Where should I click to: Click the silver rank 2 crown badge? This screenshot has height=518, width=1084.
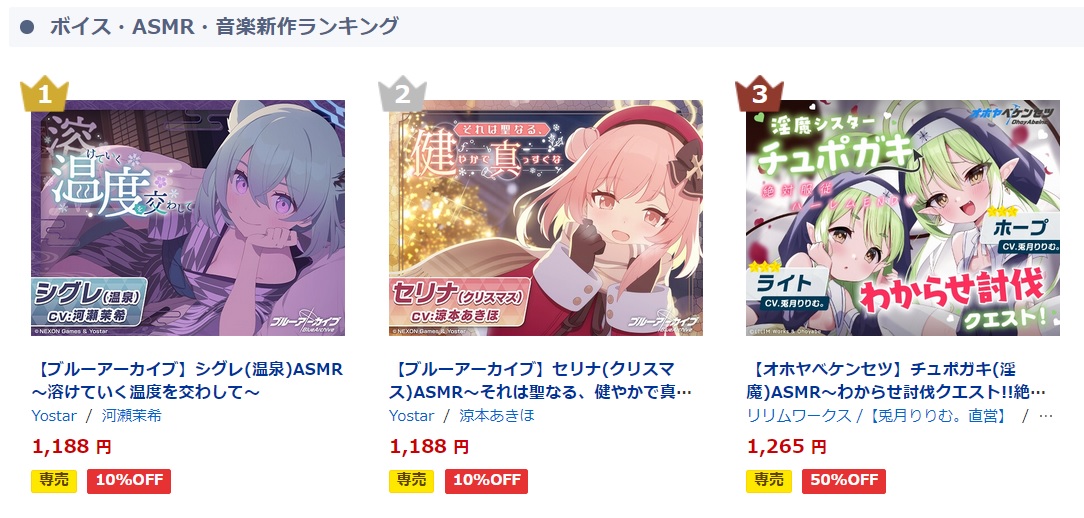[x=402, y=93]
